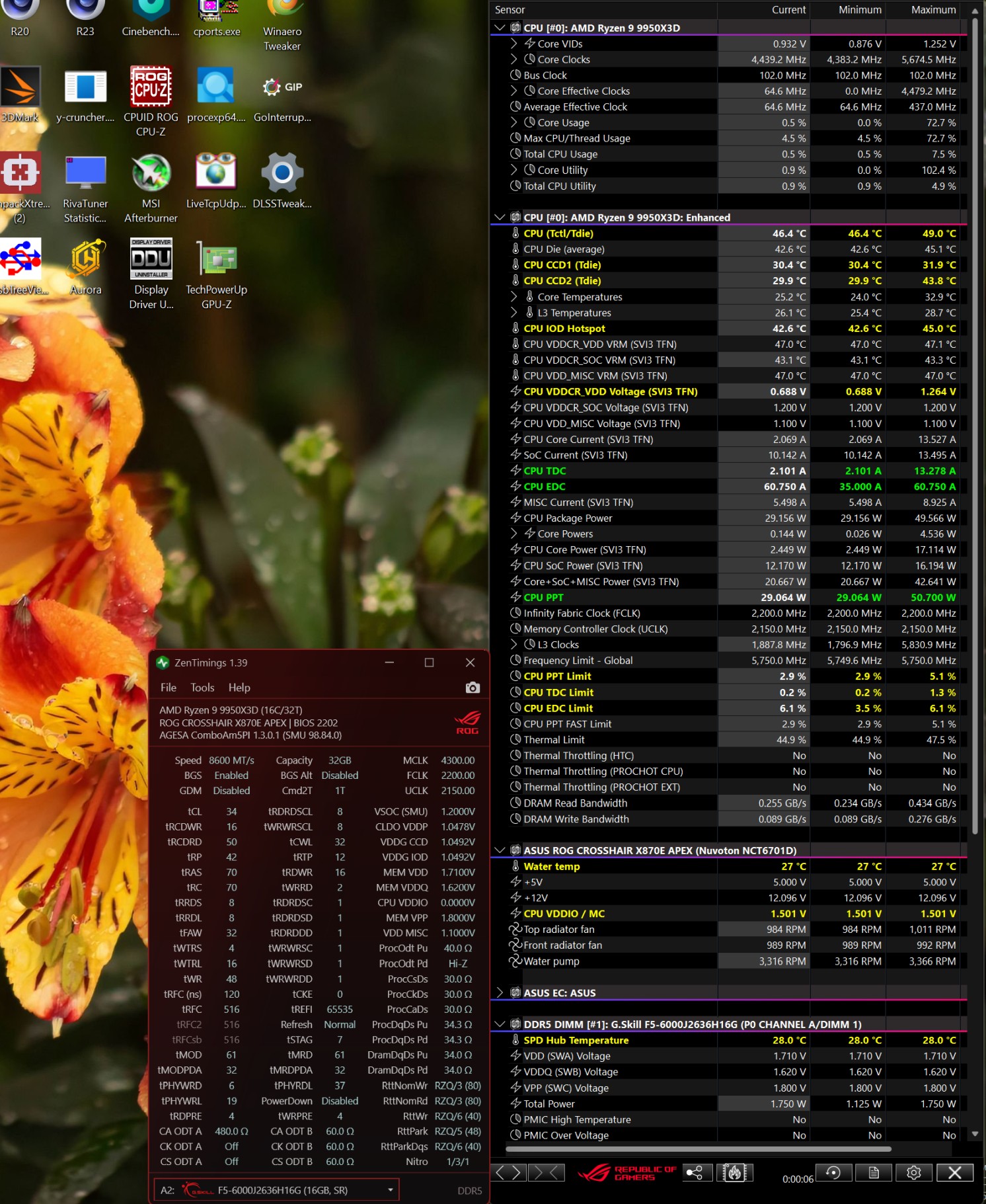Open the ZenTimings DIMM selector dropdown
This screenshot has width=986, height=1204.
tap(277, 1190)
